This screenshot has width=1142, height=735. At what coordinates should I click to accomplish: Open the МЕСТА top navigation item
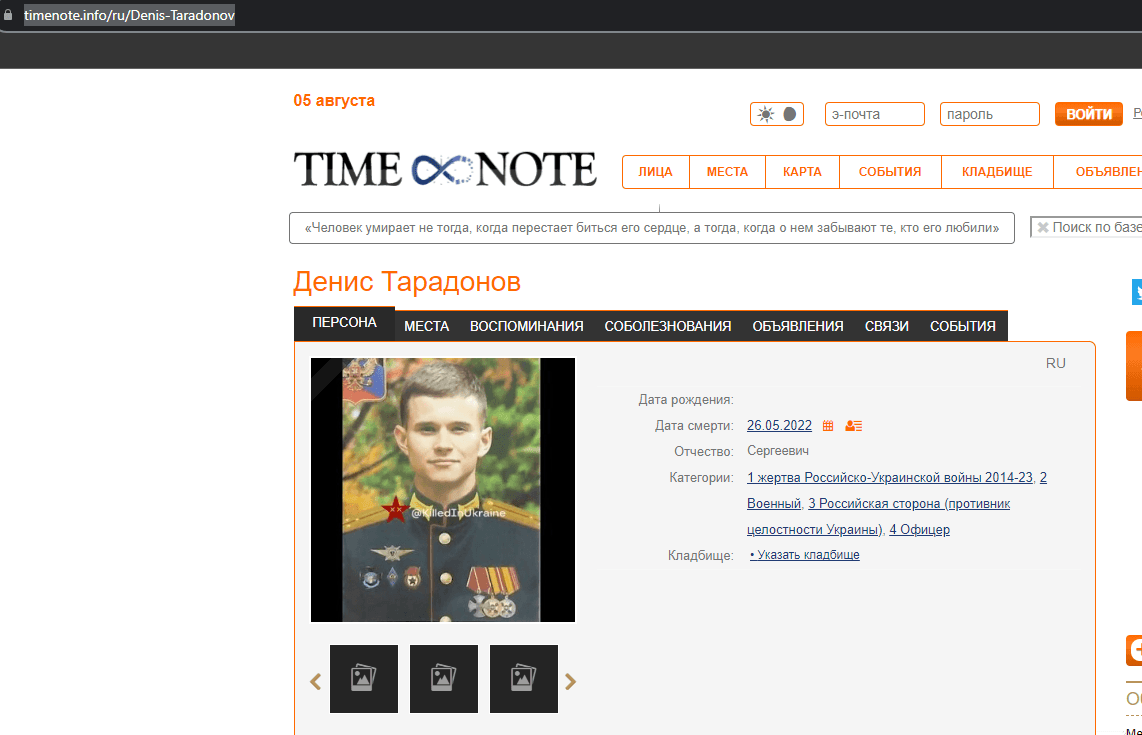727,172
